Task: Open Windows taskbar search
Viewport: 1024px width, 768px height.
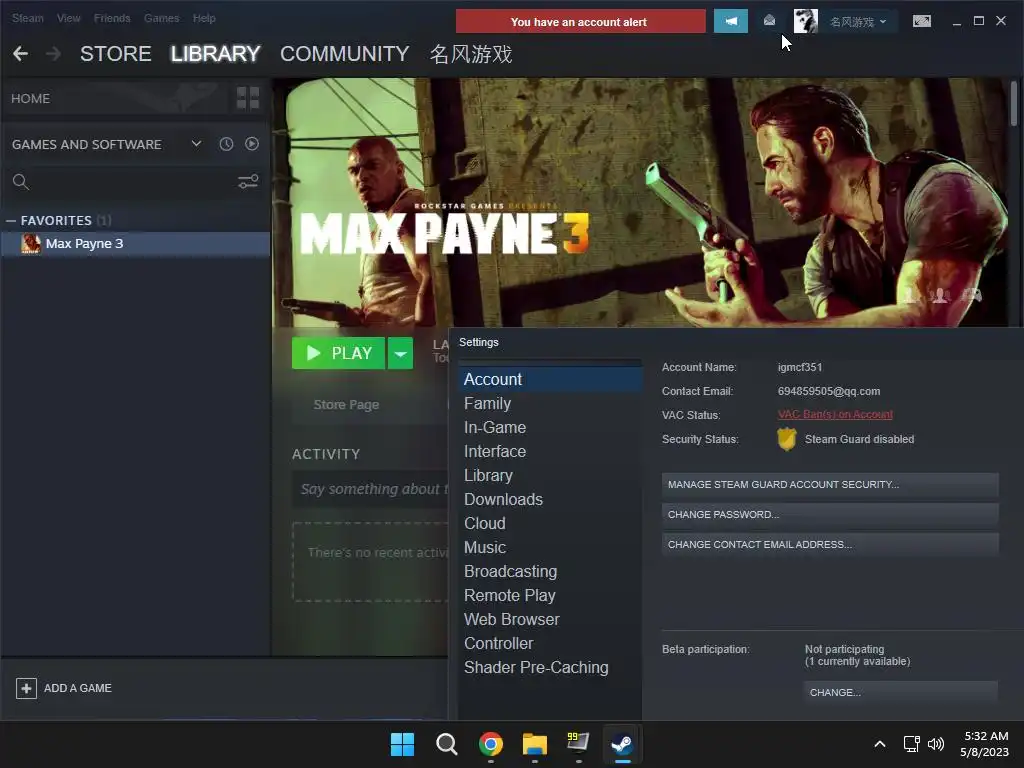Action: pyautogui.click(x=447, y=744)
